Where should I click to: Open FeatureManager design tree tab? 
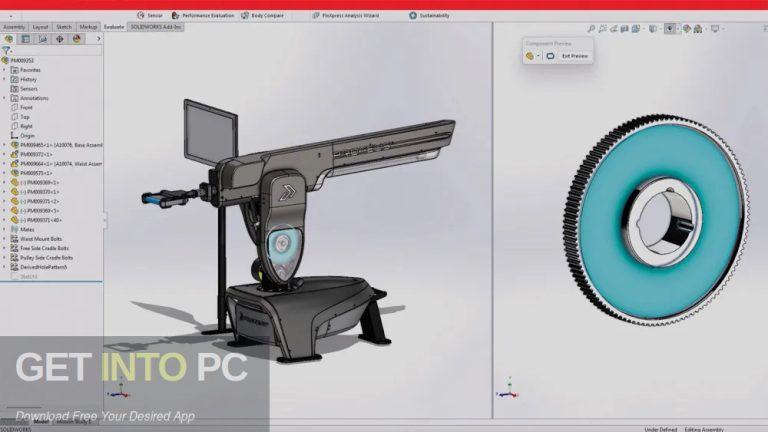tap(11, 39)
